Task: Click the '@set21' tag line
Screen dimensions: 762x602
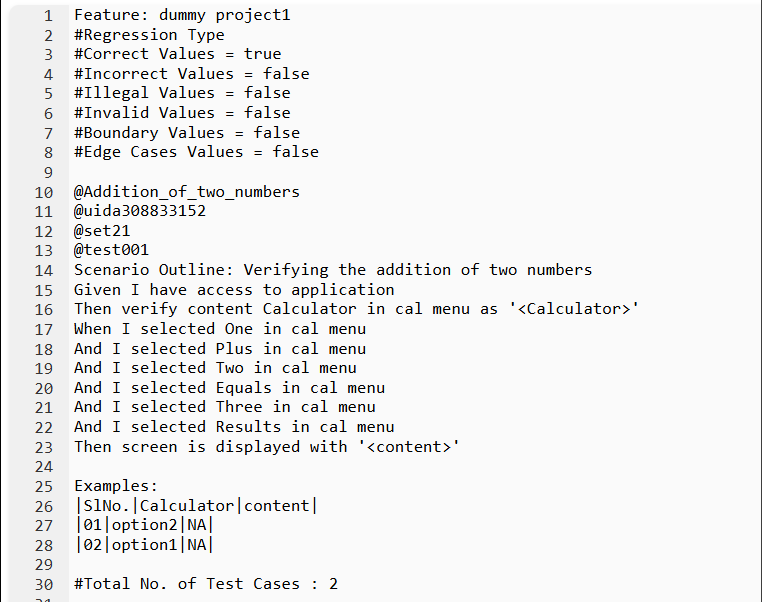Action: click(102, 231)
